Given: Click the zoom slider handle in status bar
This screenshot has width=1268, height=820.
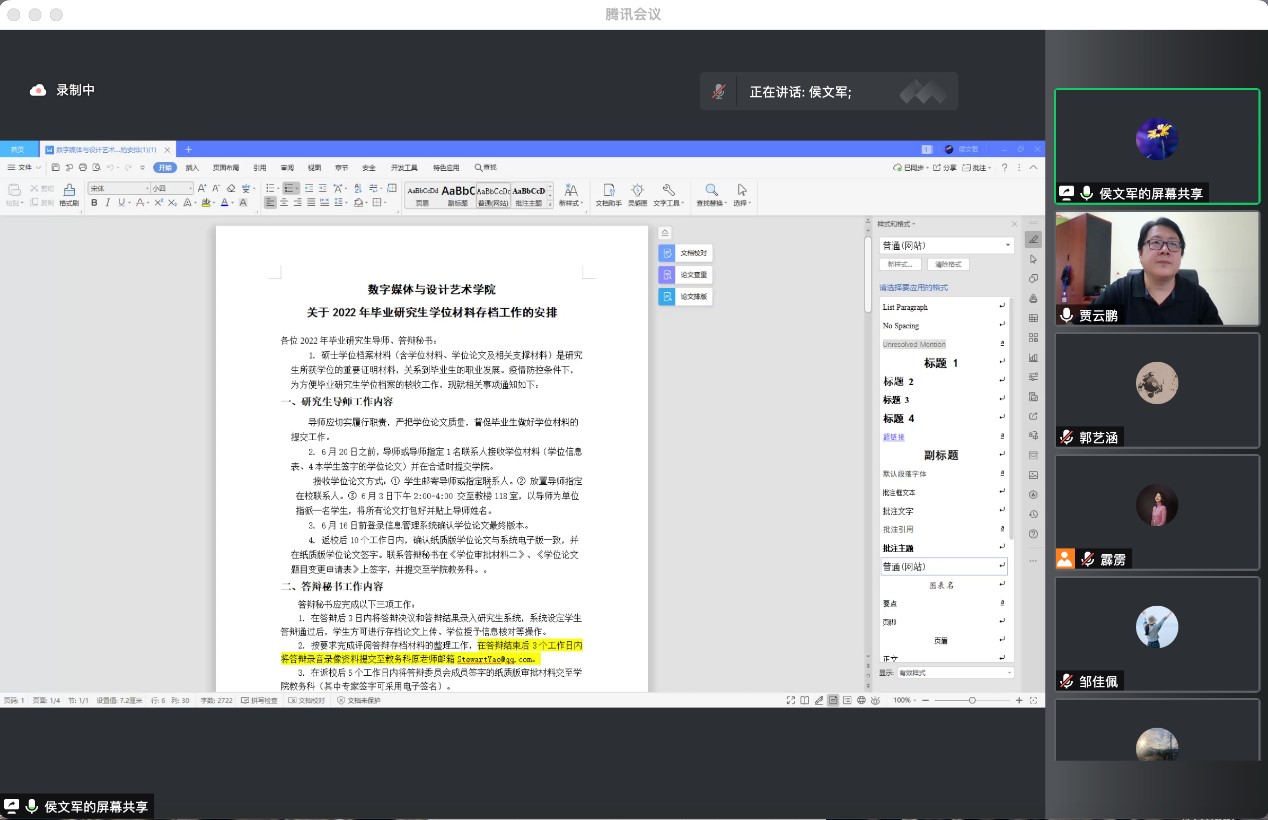Looking at the screenshot, I should (972, 699).
